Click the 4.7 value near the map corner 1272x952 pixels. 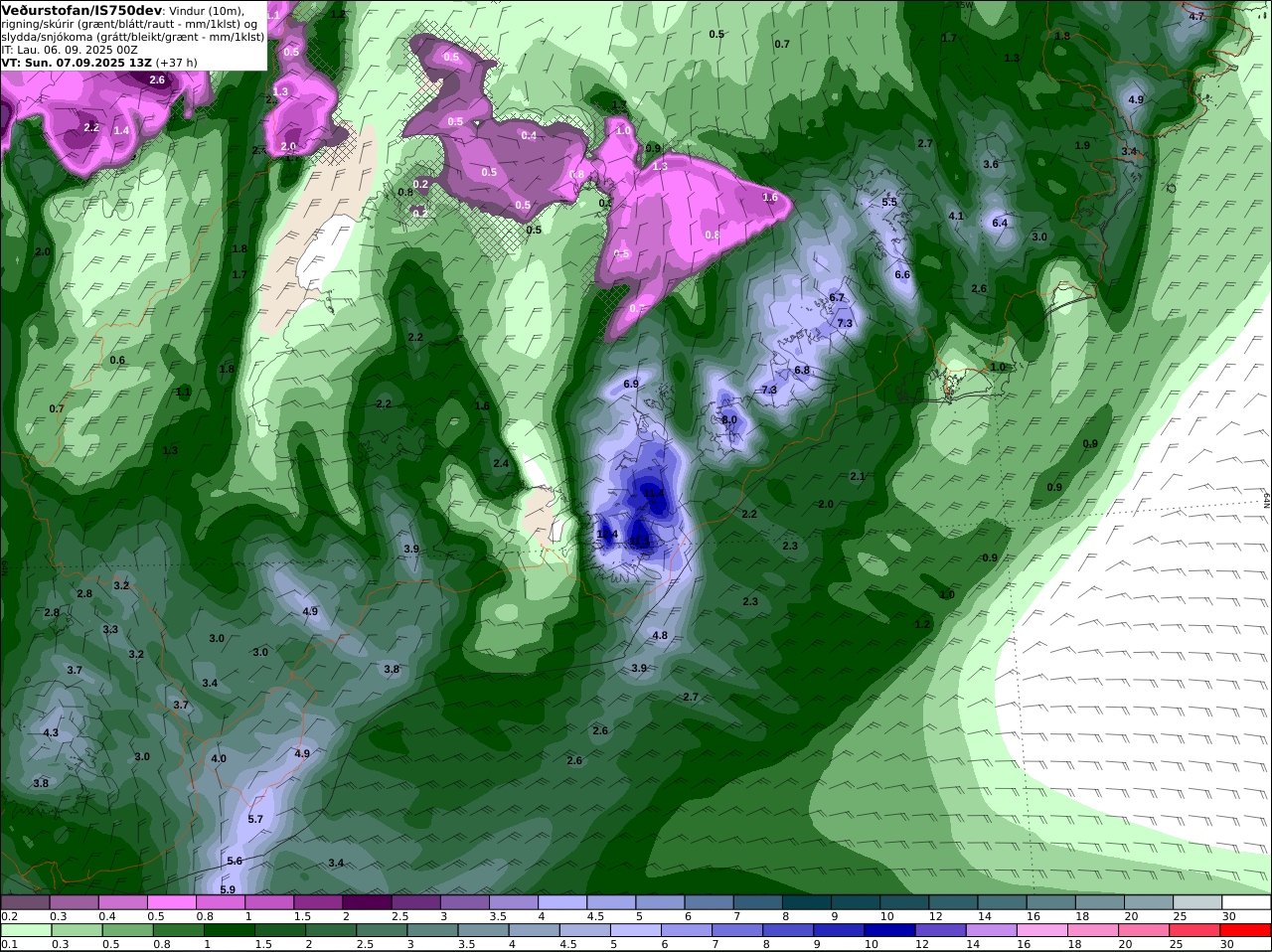pyautogui.click(x=1196, y=17)
